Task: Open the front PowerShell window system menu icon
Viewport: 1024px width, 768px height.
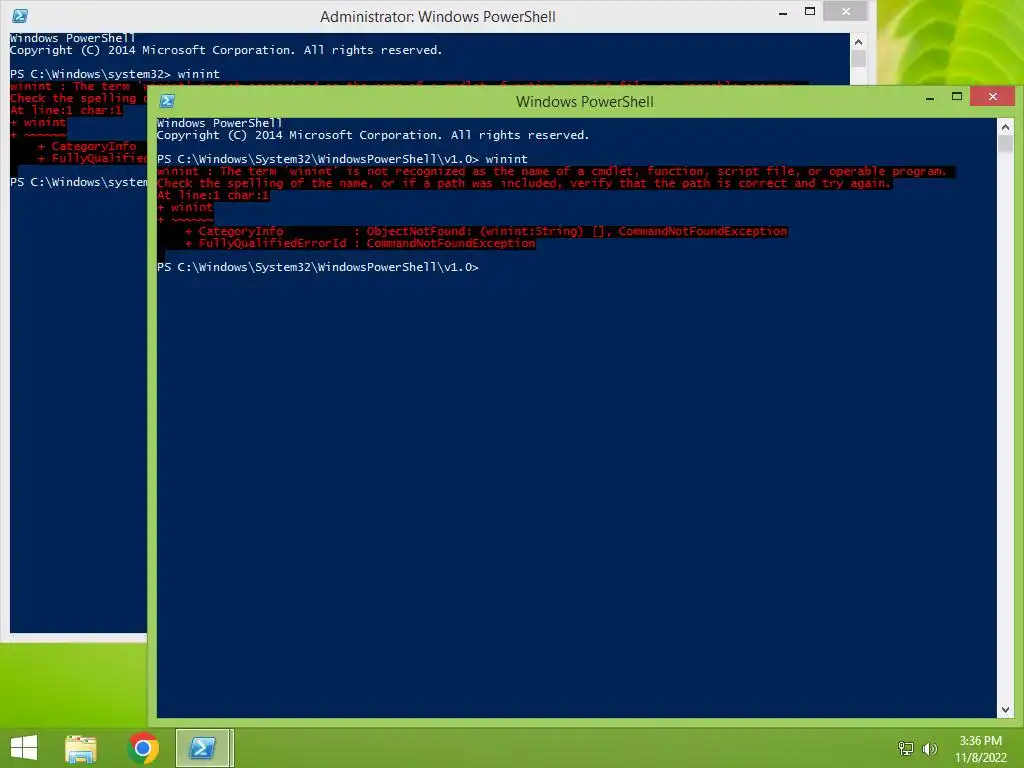Action: [167, 101]
